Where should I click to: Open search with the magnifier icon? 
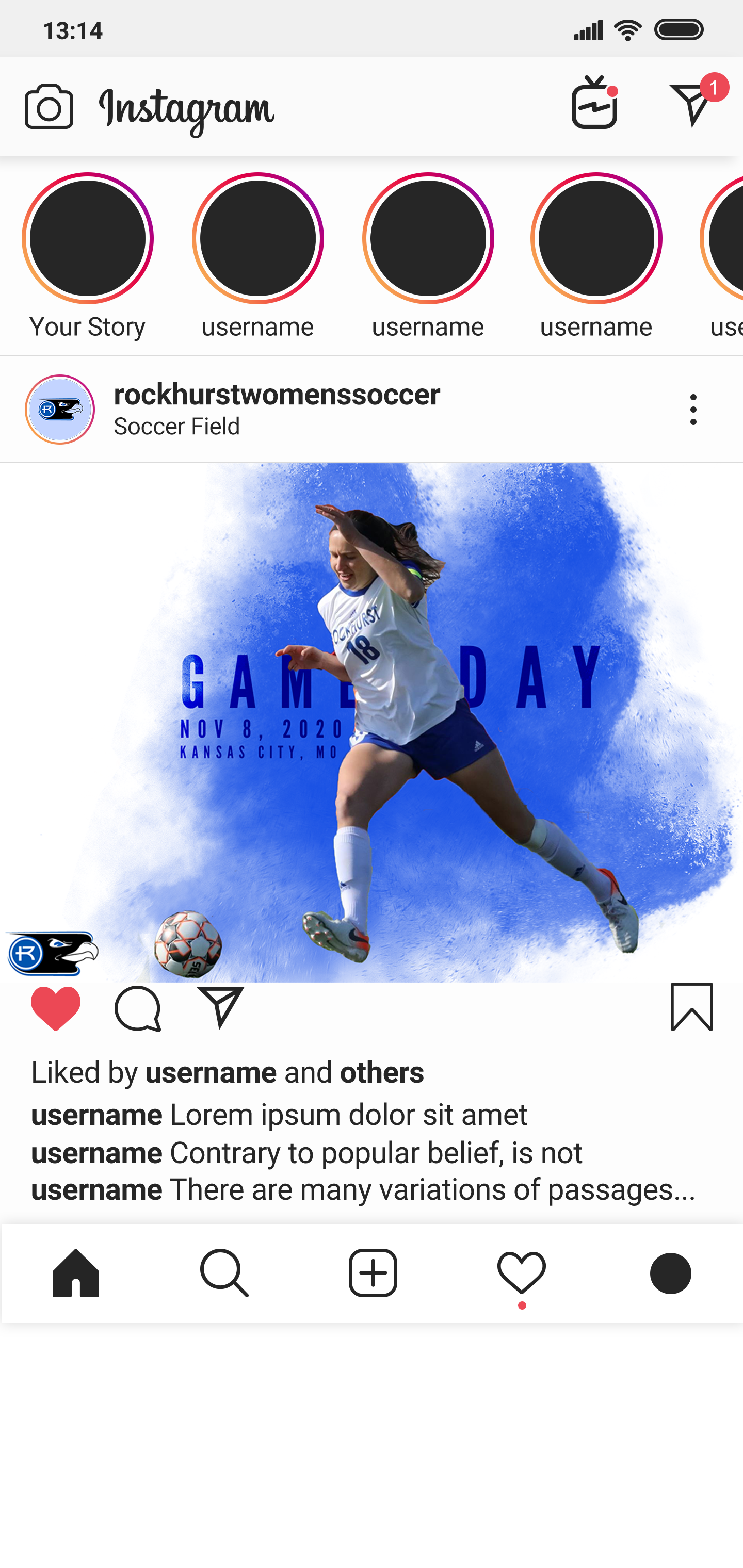224,1273
